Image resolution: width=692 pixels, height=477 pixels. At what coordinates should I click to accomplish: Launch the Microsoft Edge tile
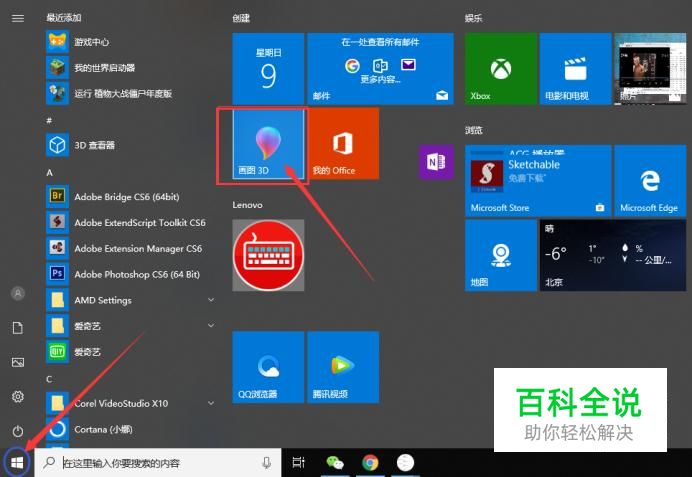pyautogui.click(x=650, y=181)
